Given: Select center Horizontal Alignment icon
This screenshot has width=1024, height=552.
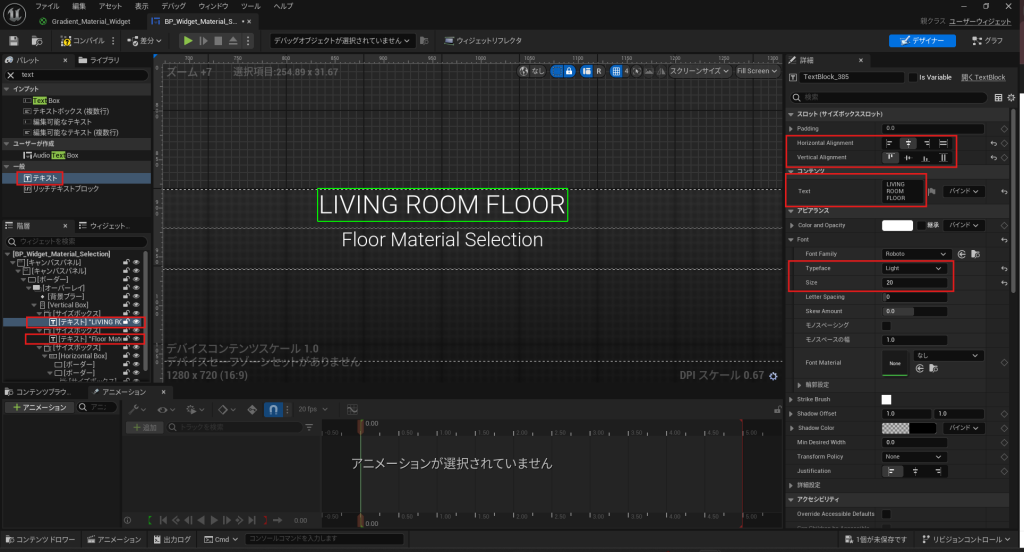Looking at the screenshot, I should pos(908,143).
